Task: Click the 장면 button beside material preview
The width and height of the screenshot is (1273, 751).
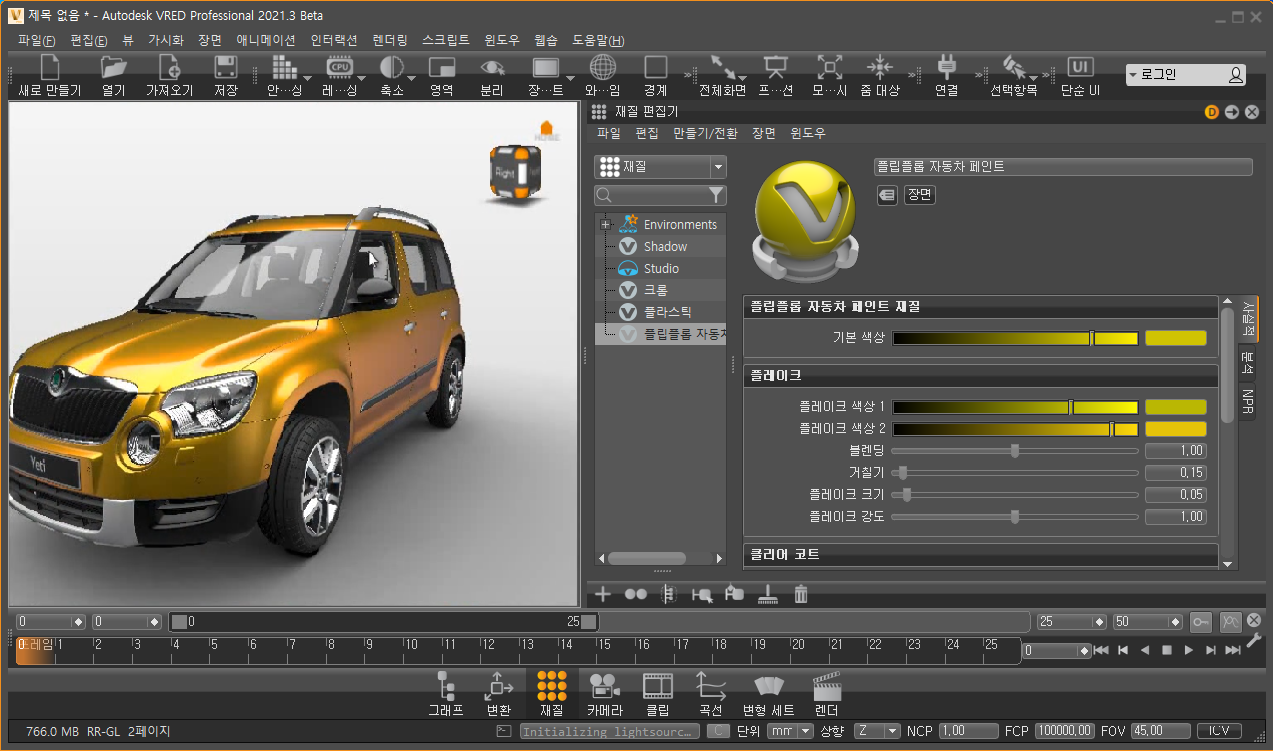Action: 920,196
